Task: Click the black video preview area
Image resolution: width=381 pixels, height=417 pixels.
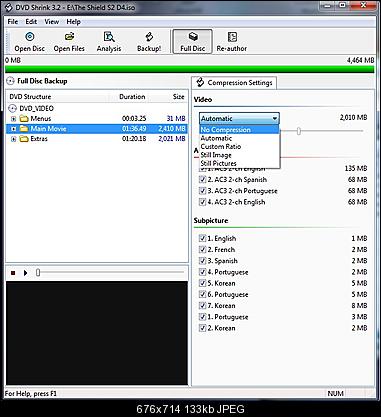Action: click(97, 333)
